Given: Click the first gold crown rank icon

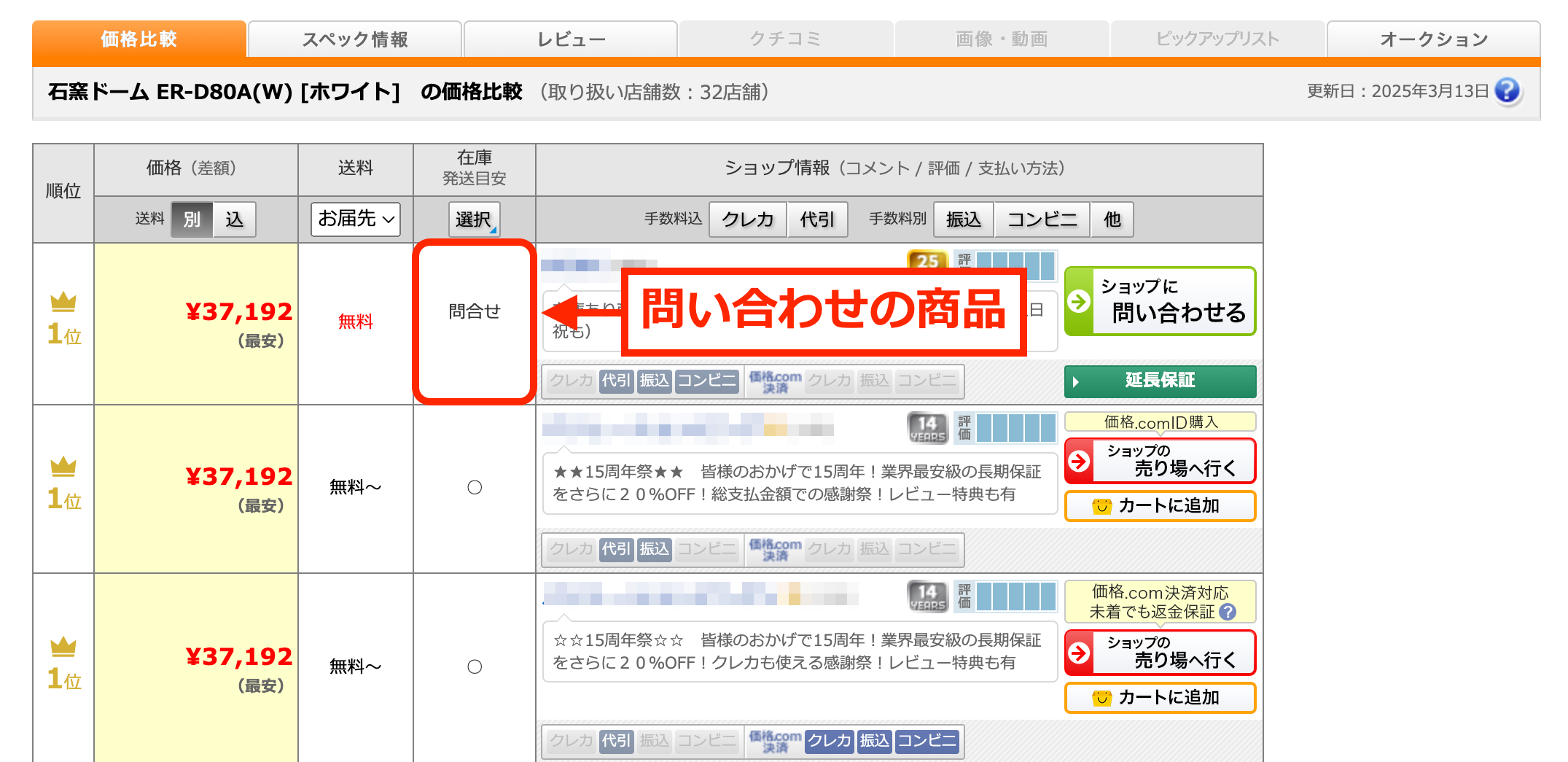Looking at the screenshot, I should [x=63, y=301].
